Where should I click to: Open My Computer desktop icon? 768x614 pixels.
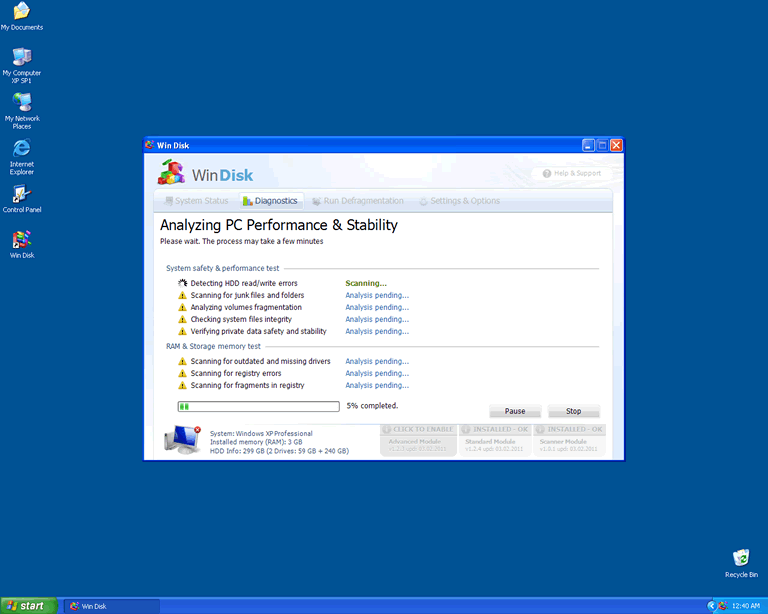(21, 57)
